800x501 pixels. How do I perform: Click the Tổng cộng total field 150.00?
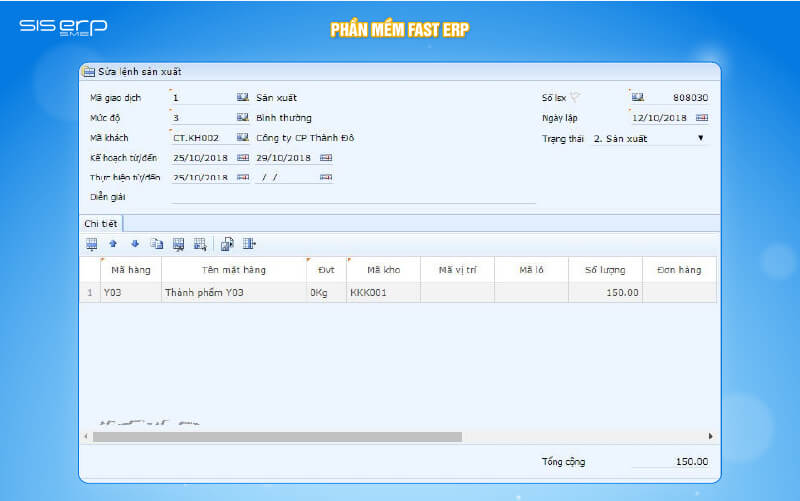[670, 461]
